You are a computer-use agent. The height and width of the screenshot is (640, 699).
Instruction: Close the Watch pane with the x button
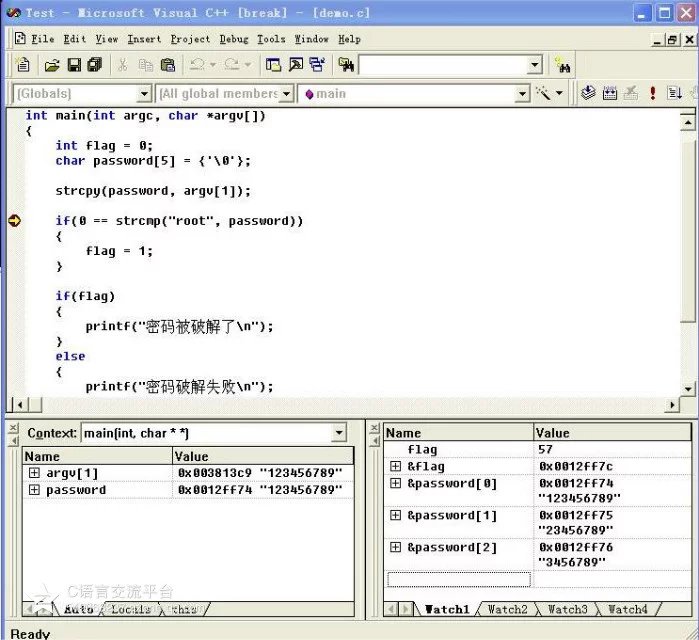(374, 427)
